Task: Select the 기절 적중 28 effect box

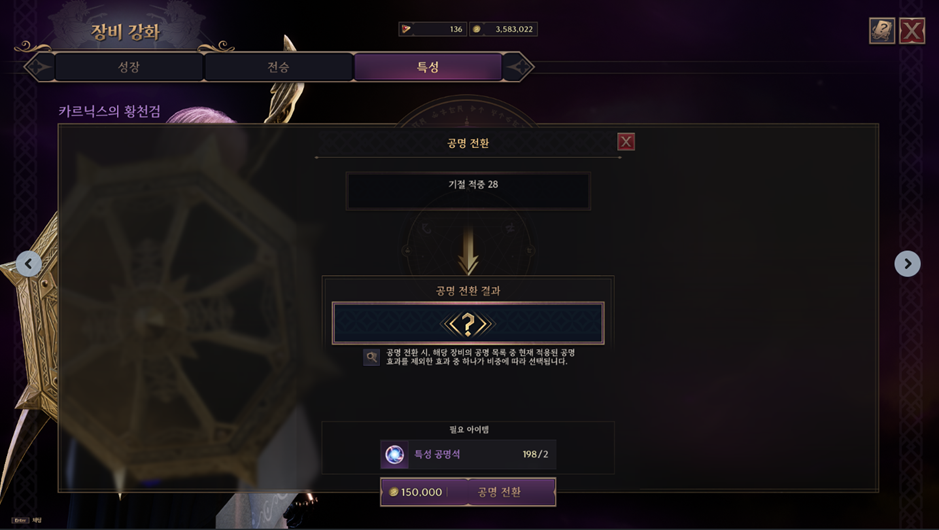Action: click(468, 191)
